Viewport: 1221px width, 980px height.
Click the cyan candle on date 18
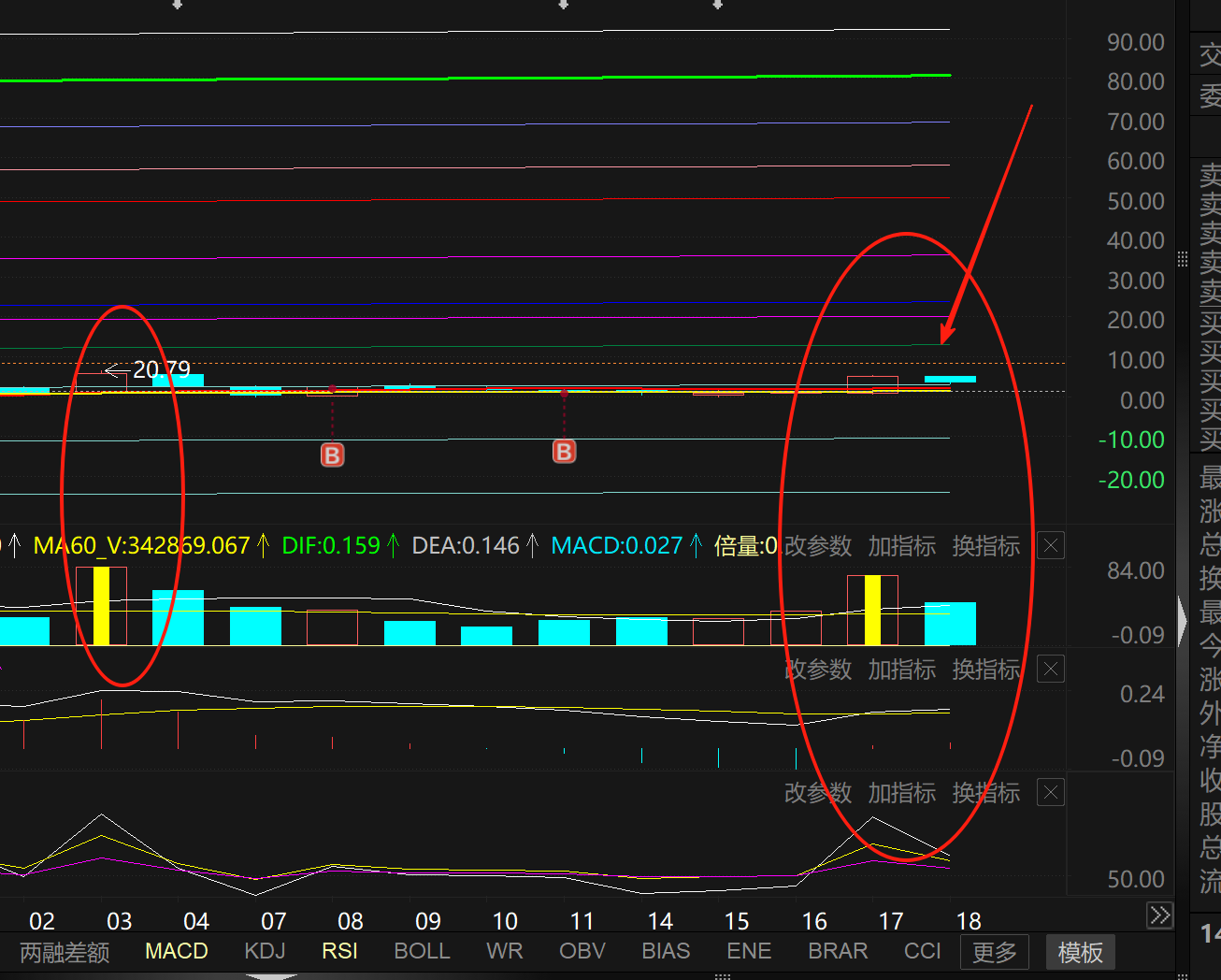[x=950, y=379]
